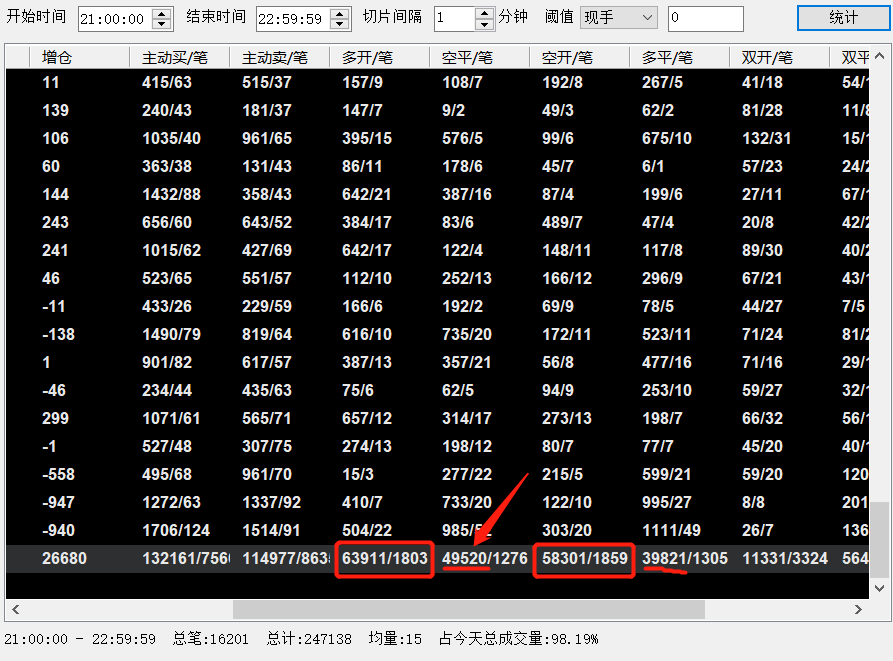Click the 统计 button

click(843, 18)
